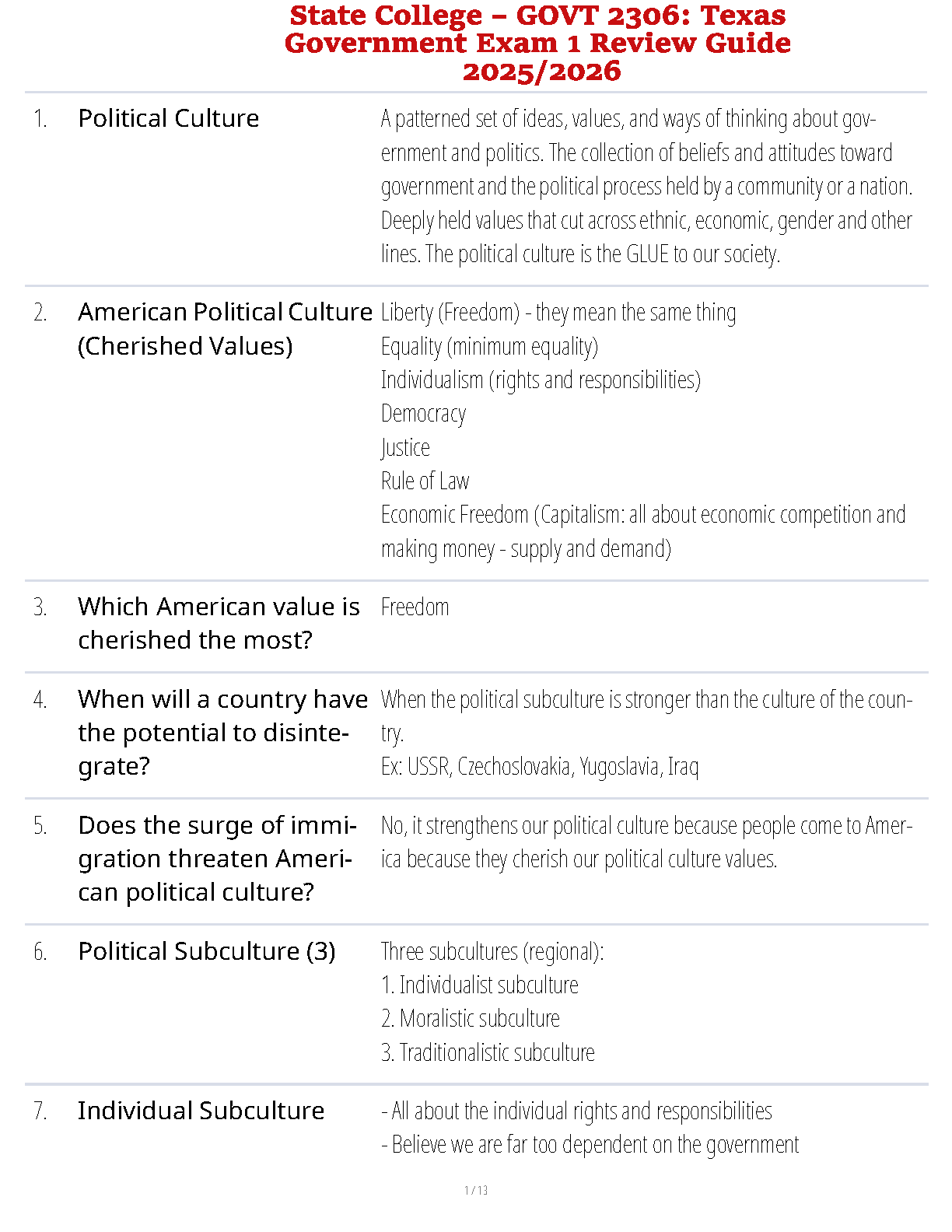Click the "Equality (minimum equality)" line
The width and height of the screenshot is (952, 1232).
click(489, 347)
